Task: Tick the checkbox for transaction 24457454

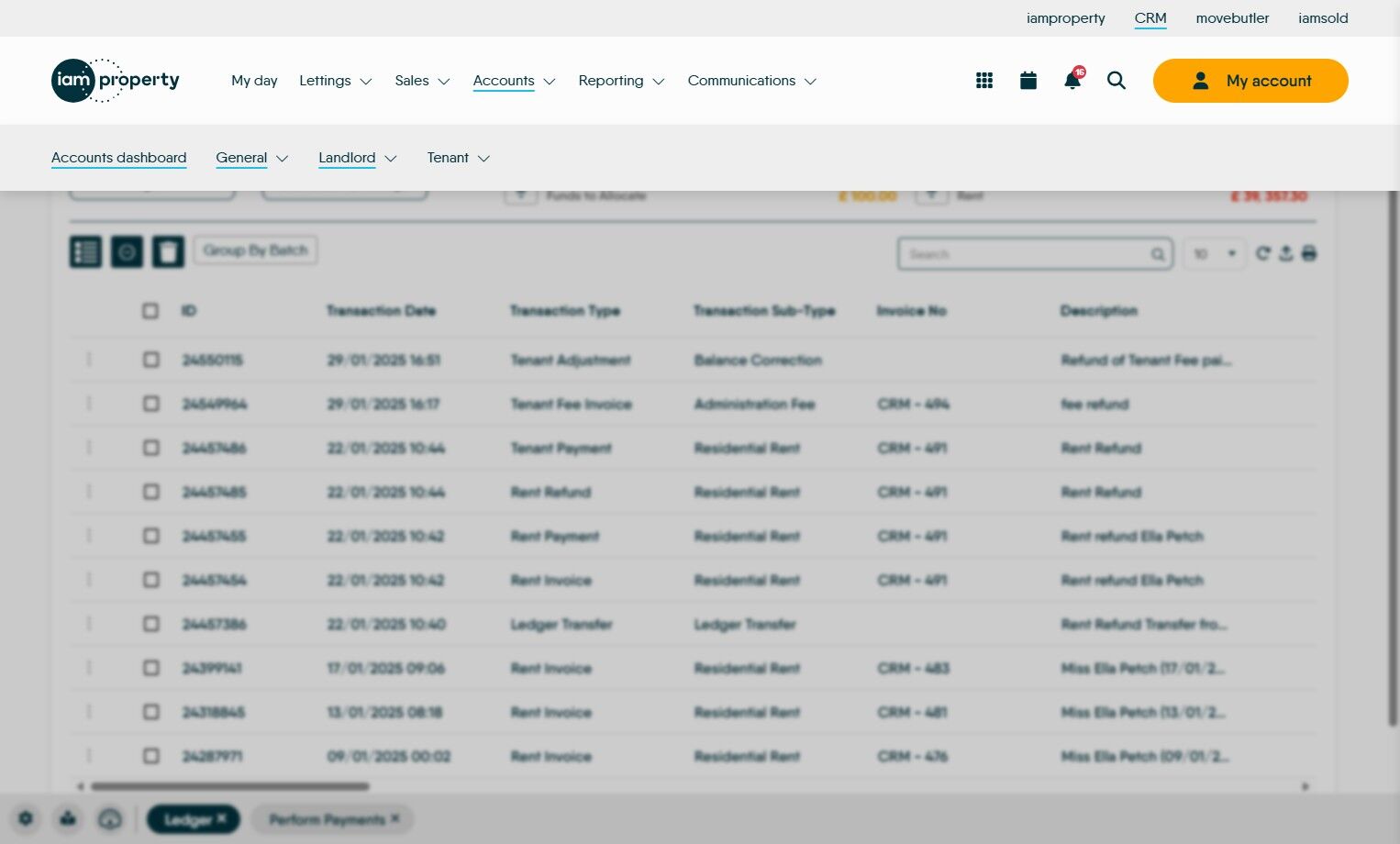Action: (x=151, y=580)
